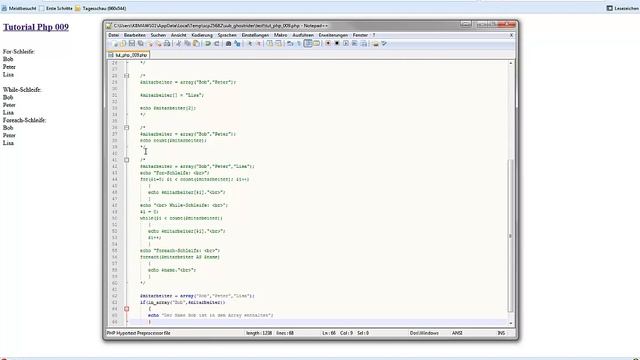Open Find with the binoculars icon
Viewport: 640px width, 360px height.
click(x=229, y=44)
